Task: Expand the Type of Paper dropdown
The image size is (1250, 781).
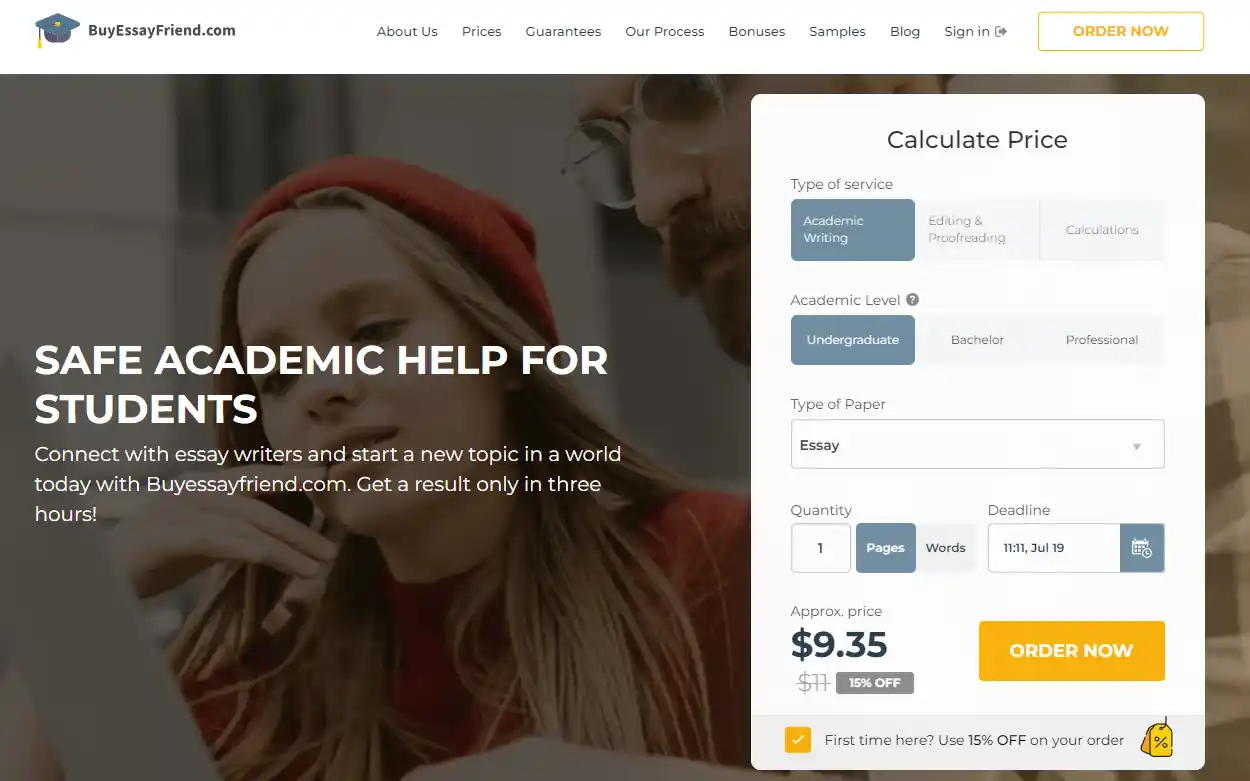Action: click(x=977, y=444)
